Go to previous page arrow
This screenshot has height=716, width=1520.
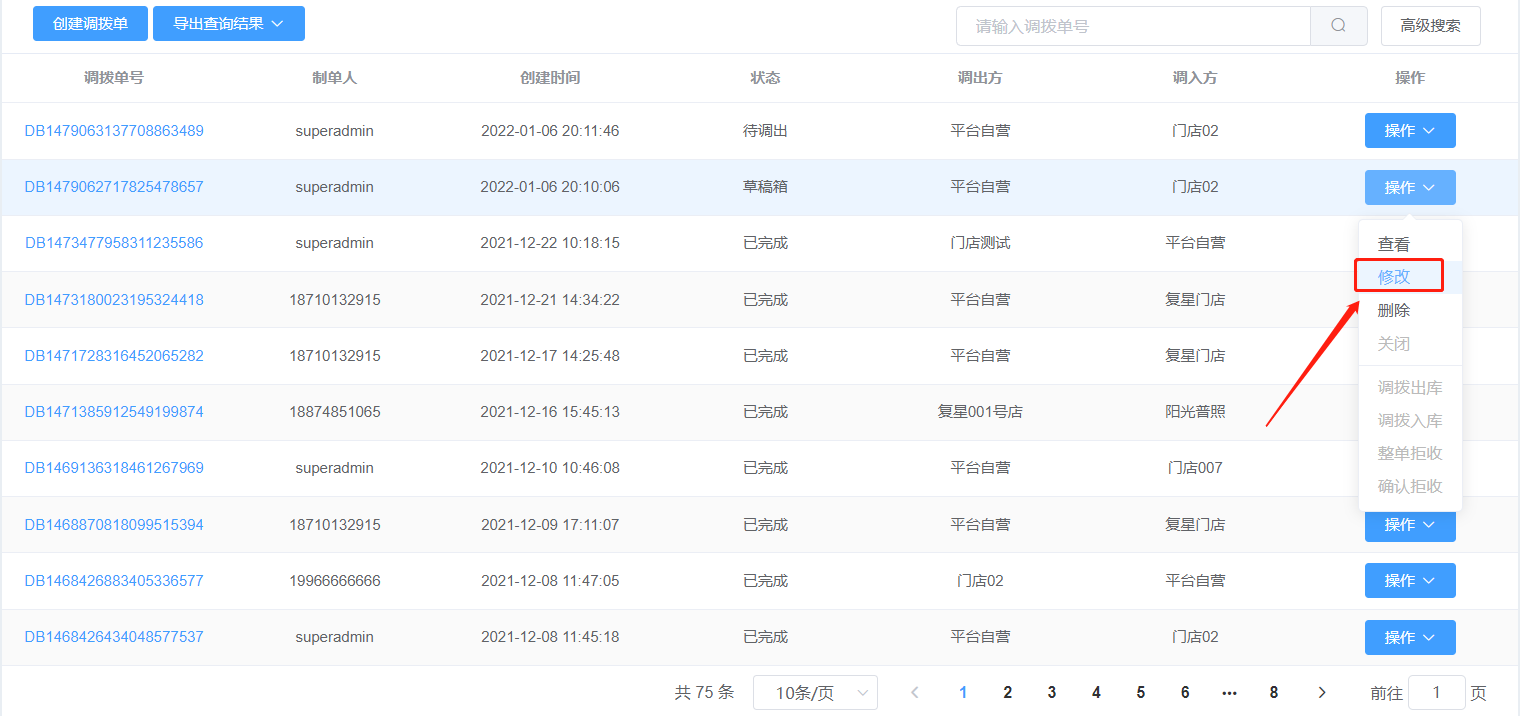(914, 693)
